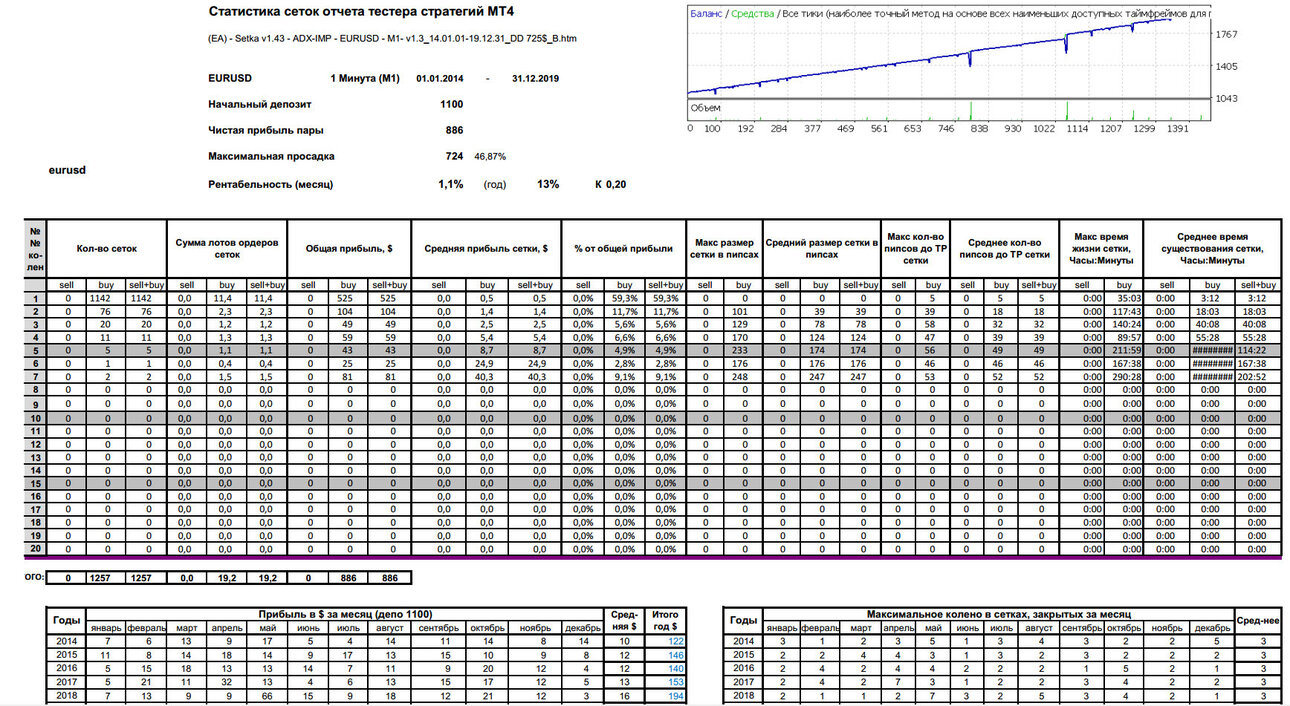
Task: Select the monthly return value '1,1%'
Action: click(x=451, y=184)
